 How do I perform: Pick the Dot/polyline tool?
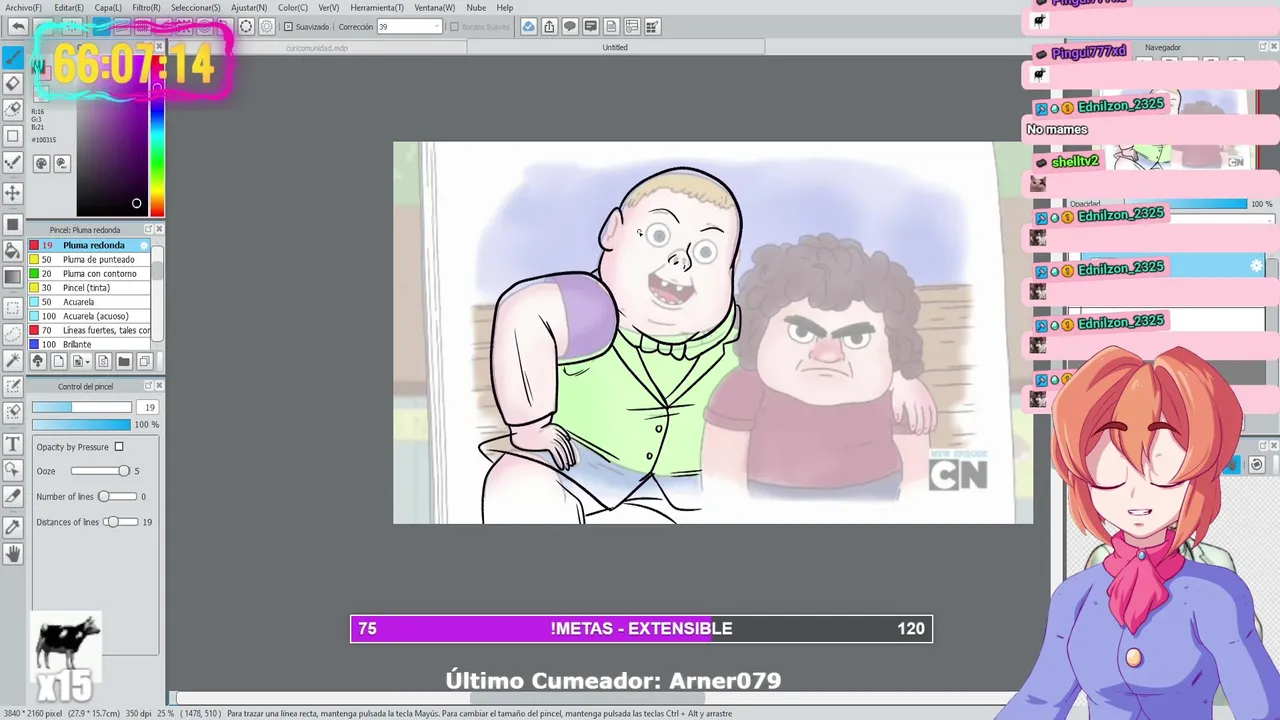pyautogui.click(x=13, y=162)
